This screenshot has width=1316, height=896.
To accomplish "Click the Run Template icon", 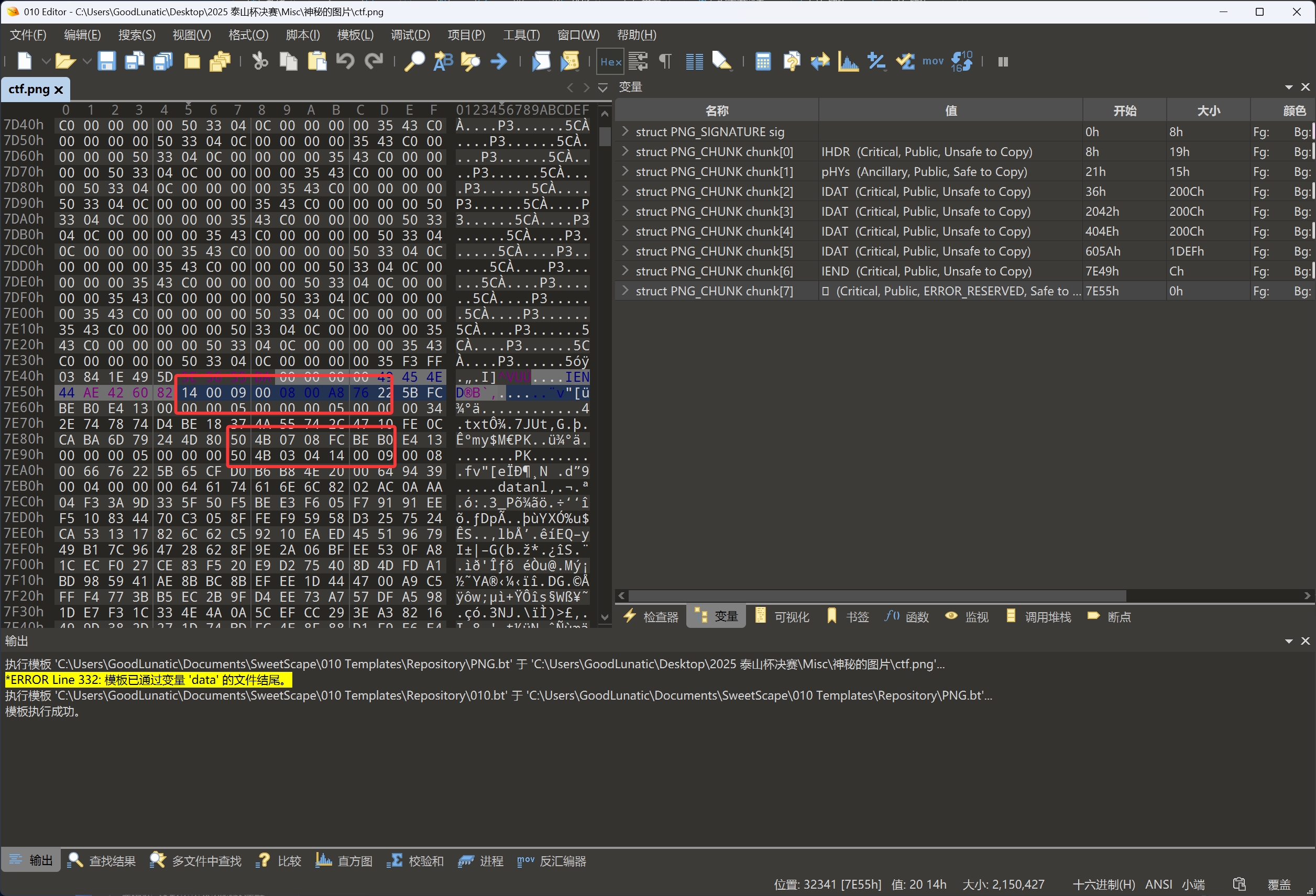I will [569, 61].
